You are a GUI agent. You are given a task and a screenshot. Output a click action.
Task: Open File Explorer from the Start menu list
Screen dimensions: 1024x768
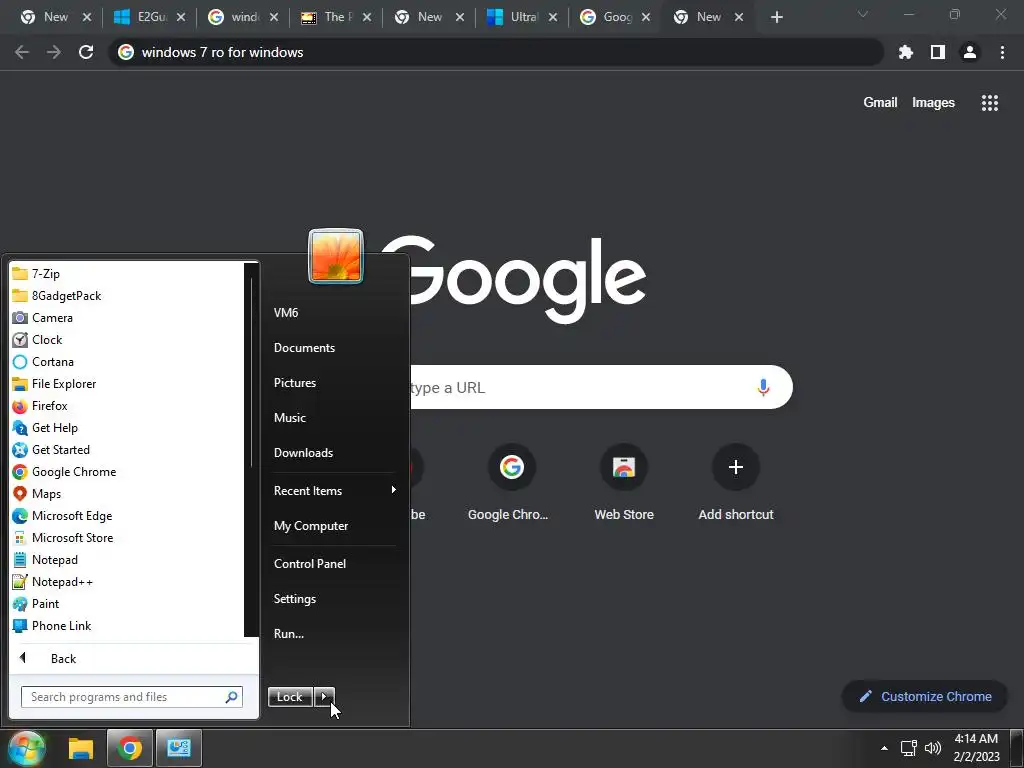(x=55, y=384)
